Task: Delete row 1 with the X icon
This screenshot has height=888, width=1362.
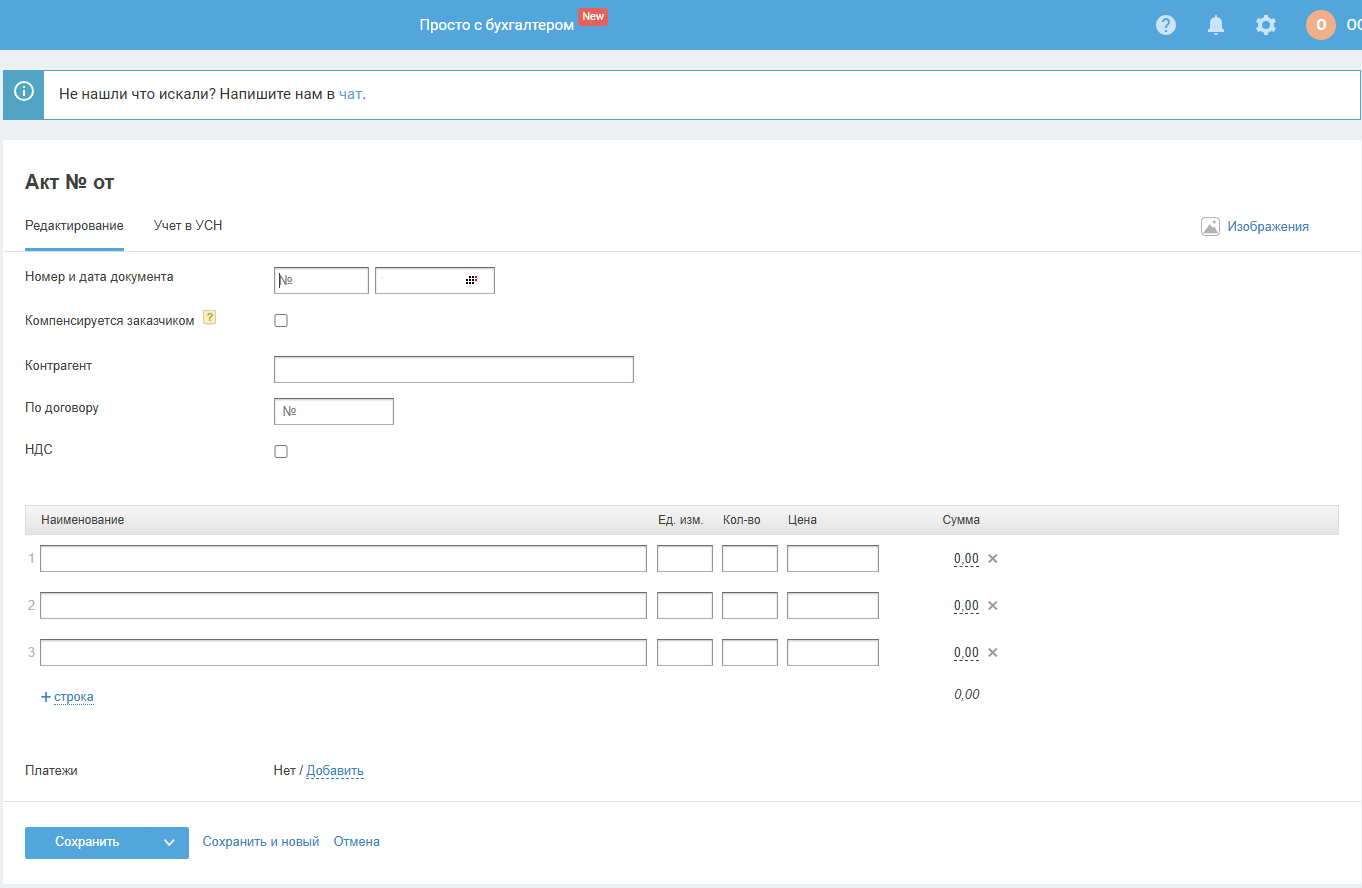Action: 993,559
